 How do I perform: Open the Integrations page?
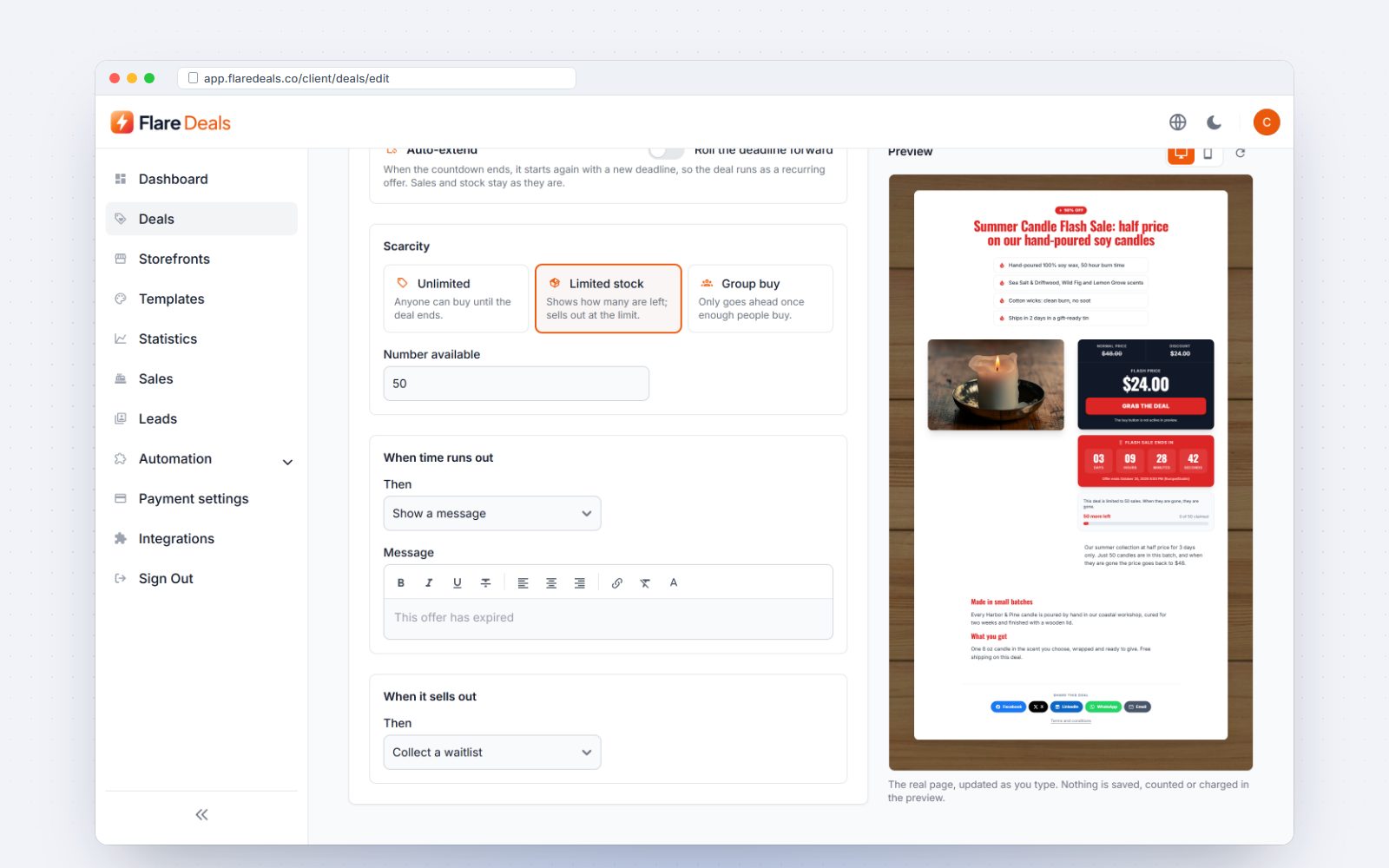[x=201, y=538]
